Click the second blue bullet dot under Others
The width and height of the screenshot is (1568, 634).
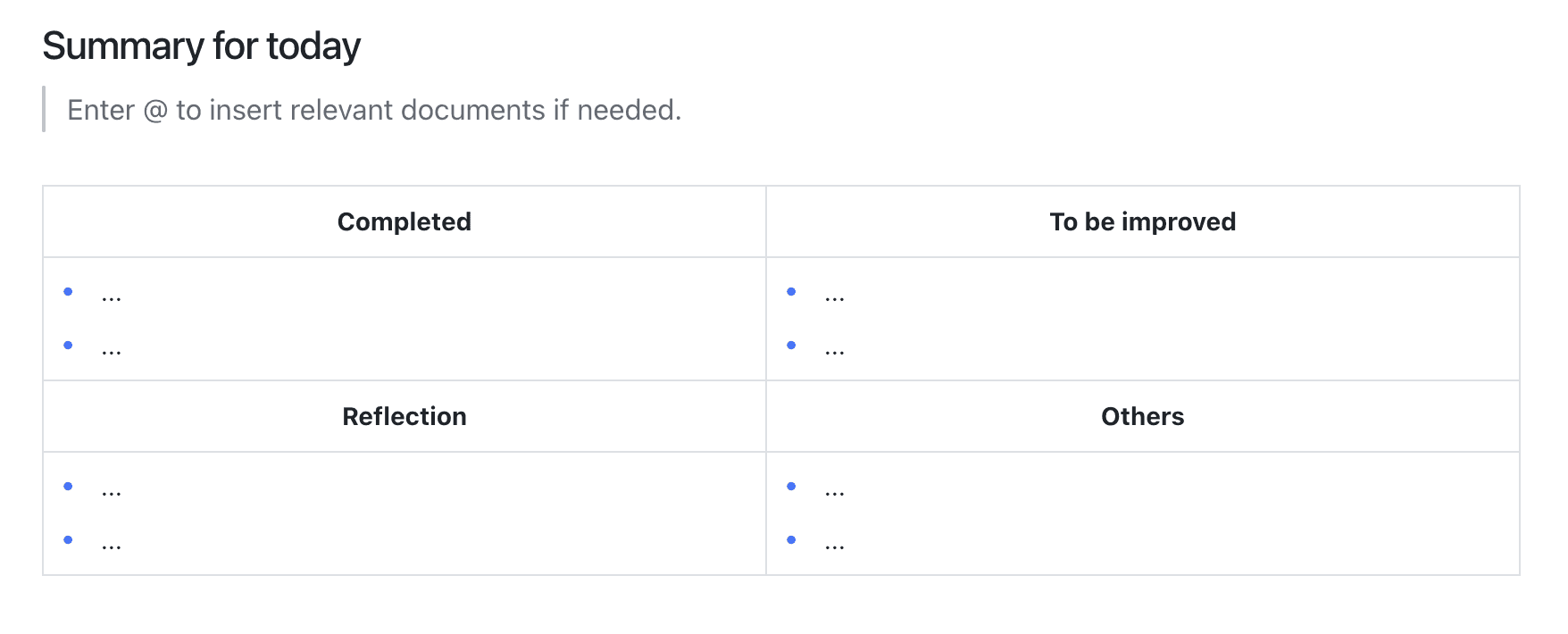(791, 539)
